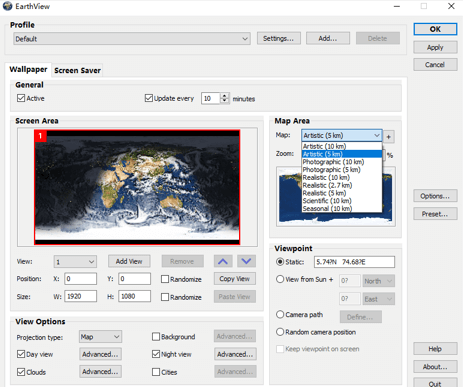Choose Photographic (5 km) map
463x387 pixels.
342,170
